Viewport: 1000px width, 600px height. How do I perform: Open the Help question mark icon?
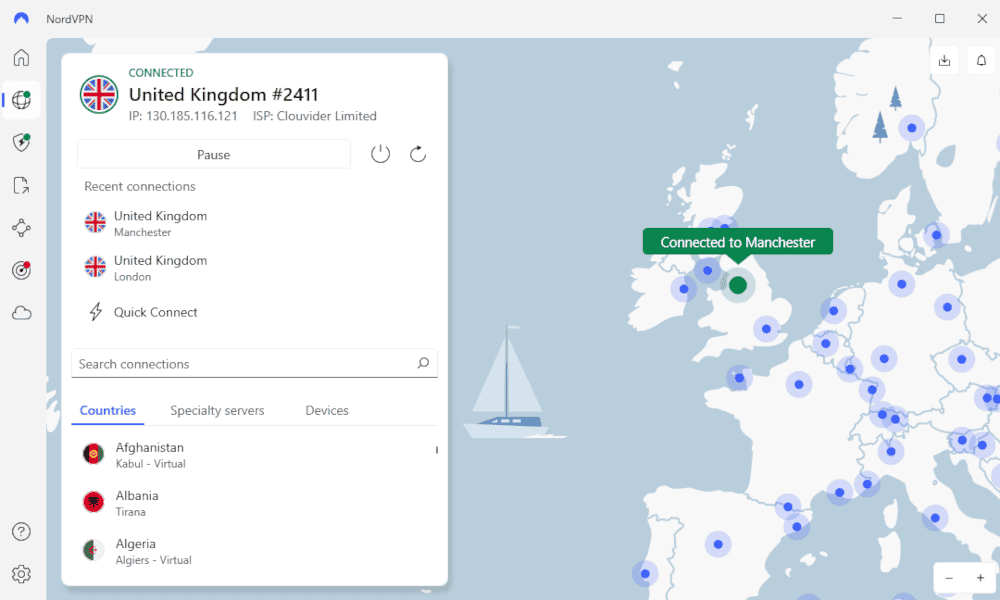21,531
